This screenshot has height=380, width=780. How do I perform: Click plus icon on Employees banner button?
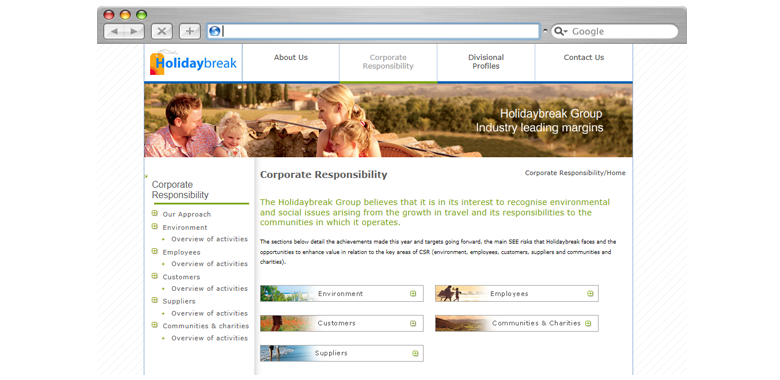(590, 293)
